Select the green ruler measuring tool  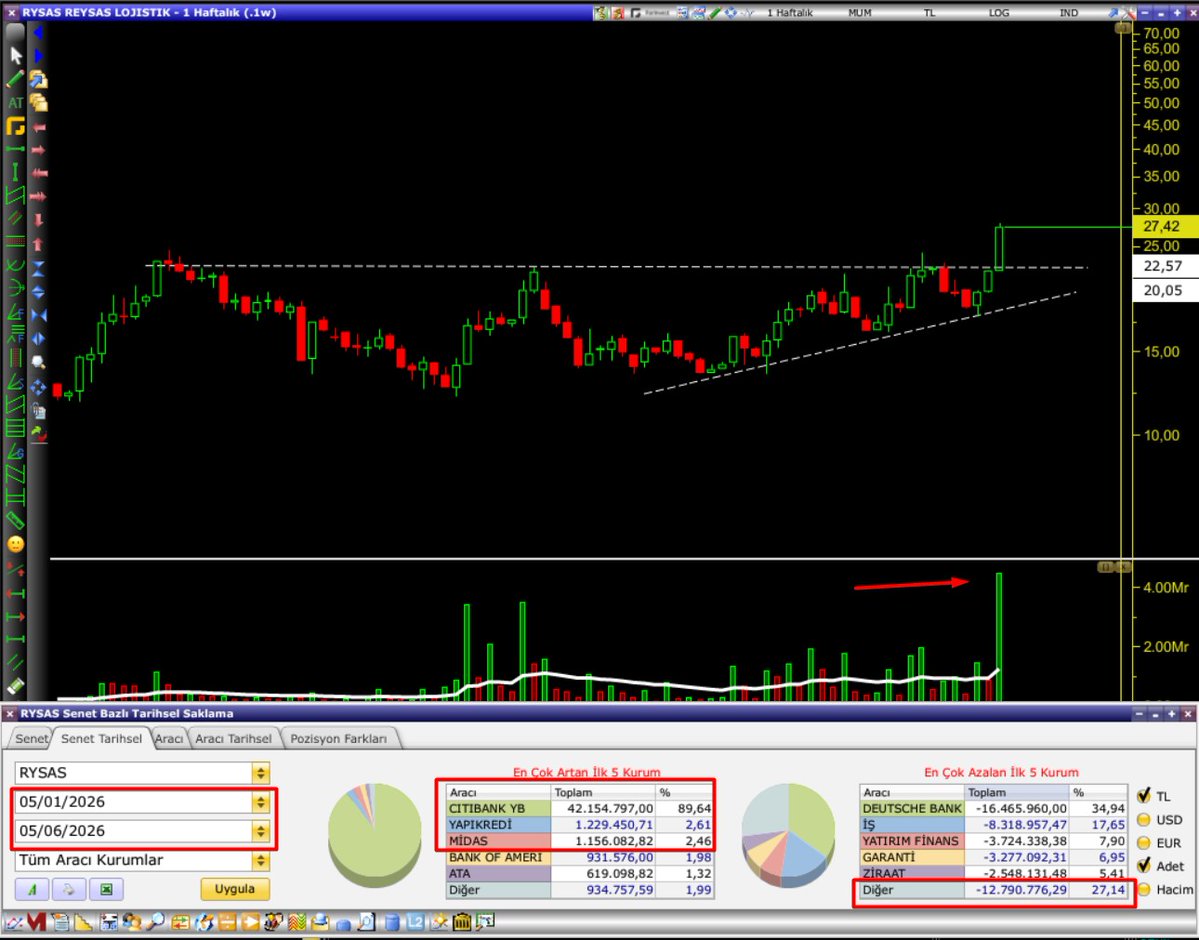pos(15,521)
